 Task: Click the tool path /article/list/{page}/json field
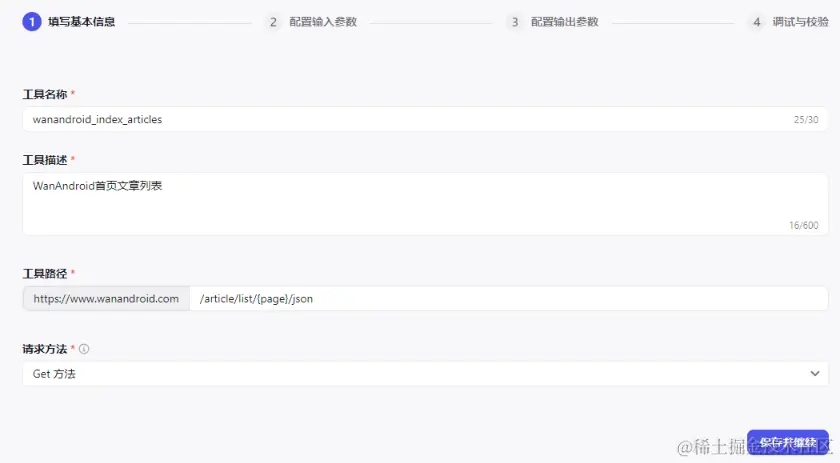pos(509,298)
